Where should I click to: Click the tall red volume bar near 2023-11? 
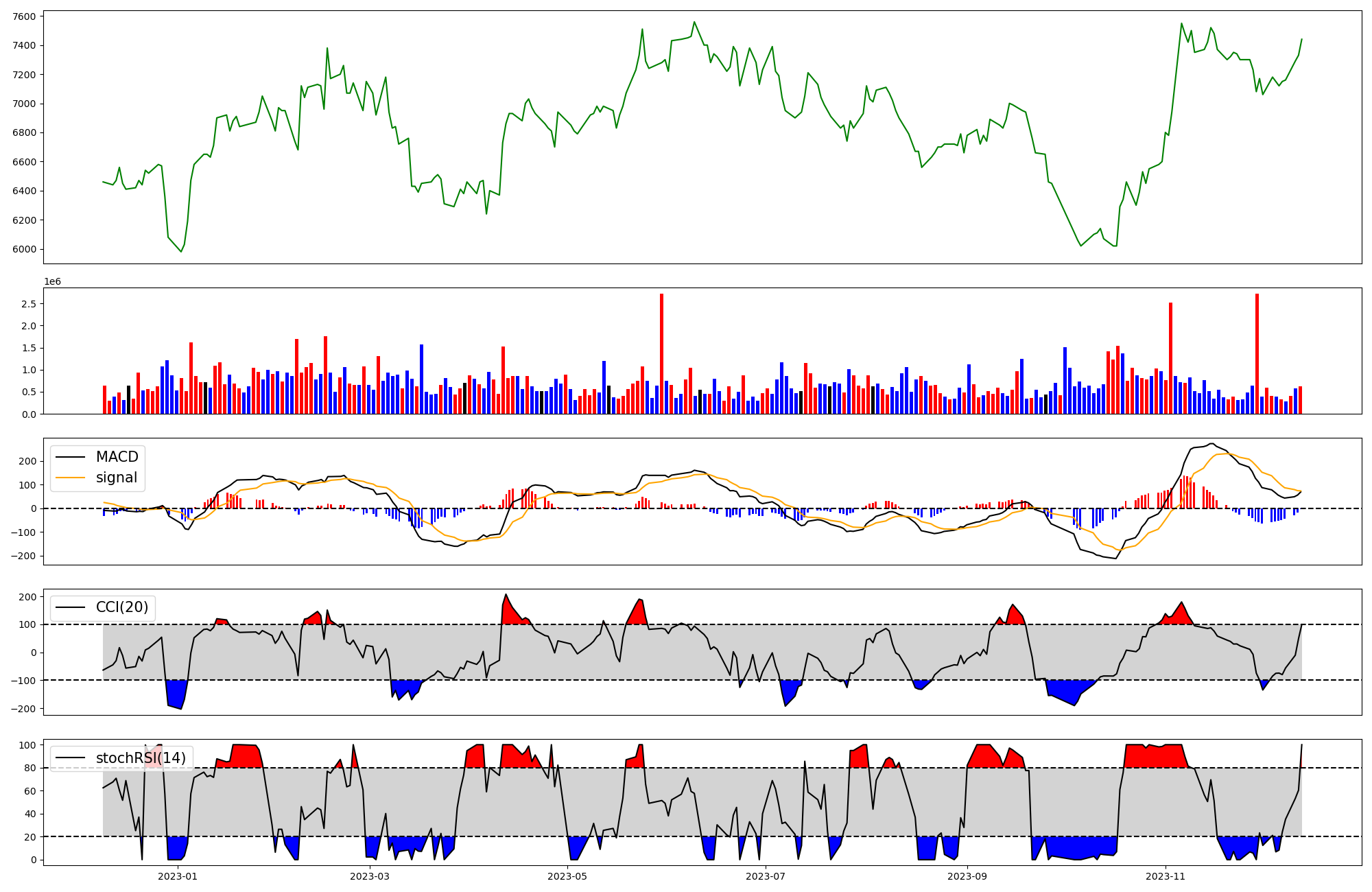click(x=1170, y=357)
